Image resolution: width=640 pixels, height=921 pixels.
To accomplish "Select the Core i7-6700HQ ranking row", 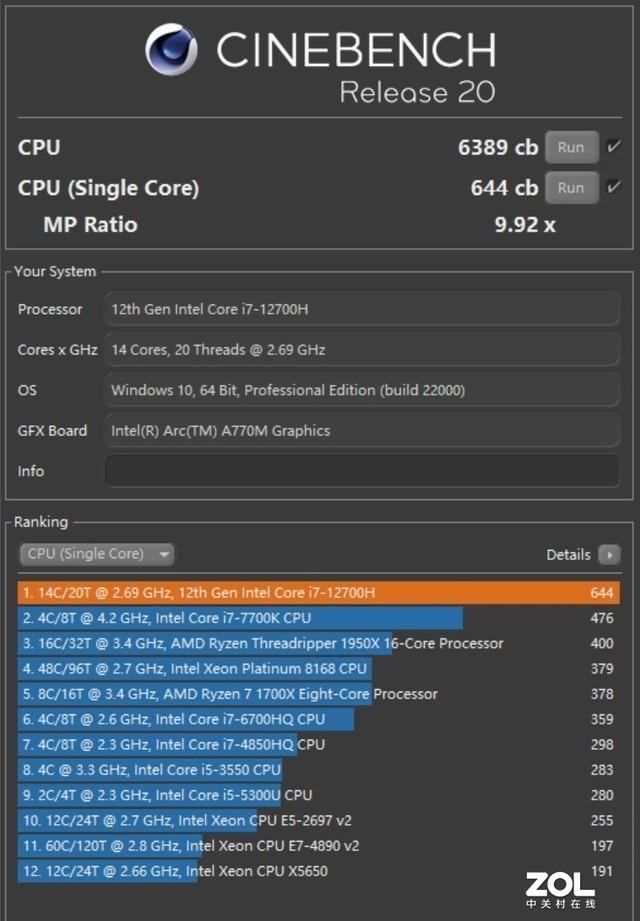I will [x=318, y=719].
